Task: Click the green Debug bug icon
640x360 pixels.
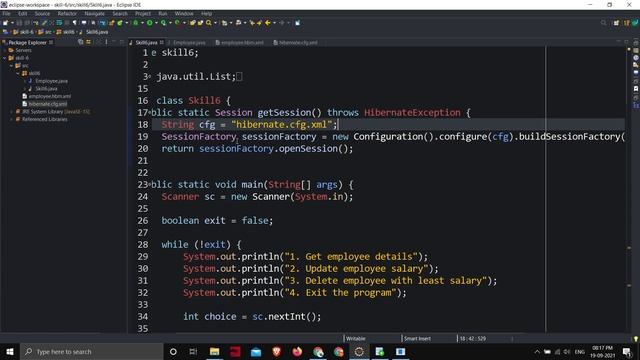Action: [136, 23]
